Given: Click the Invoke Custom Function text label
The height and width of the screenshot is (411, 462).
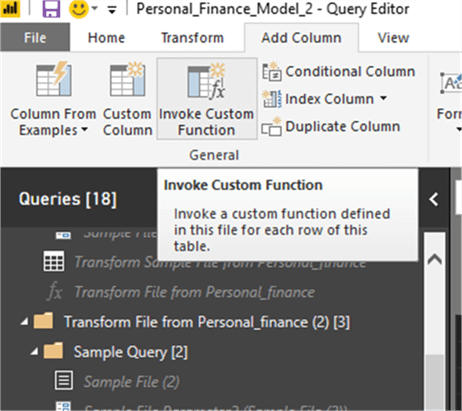Looking at the screenshot, I should click(x=206, y=122).
